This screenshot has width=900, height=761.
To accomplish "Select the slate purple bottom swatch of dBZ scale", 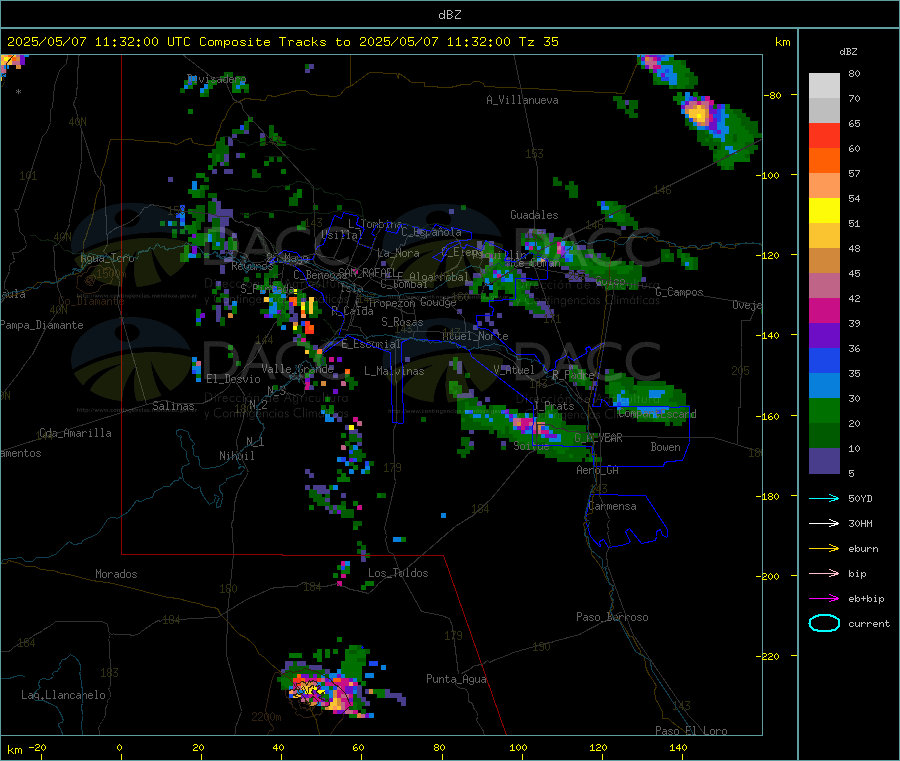I will tap(824, 461).
